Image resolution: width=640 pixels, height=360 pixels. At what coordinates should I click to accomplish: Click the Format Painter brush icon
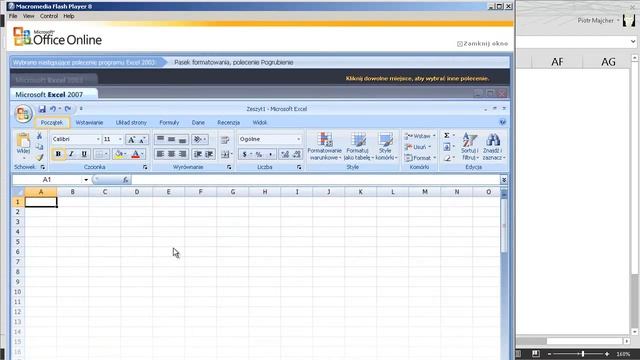pos(39,157)
